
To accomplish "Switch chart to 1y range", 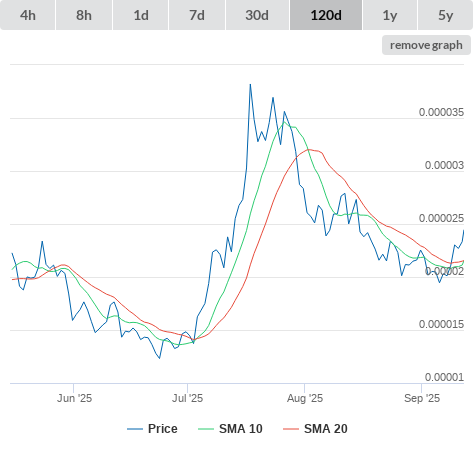I will coord(390,15).
